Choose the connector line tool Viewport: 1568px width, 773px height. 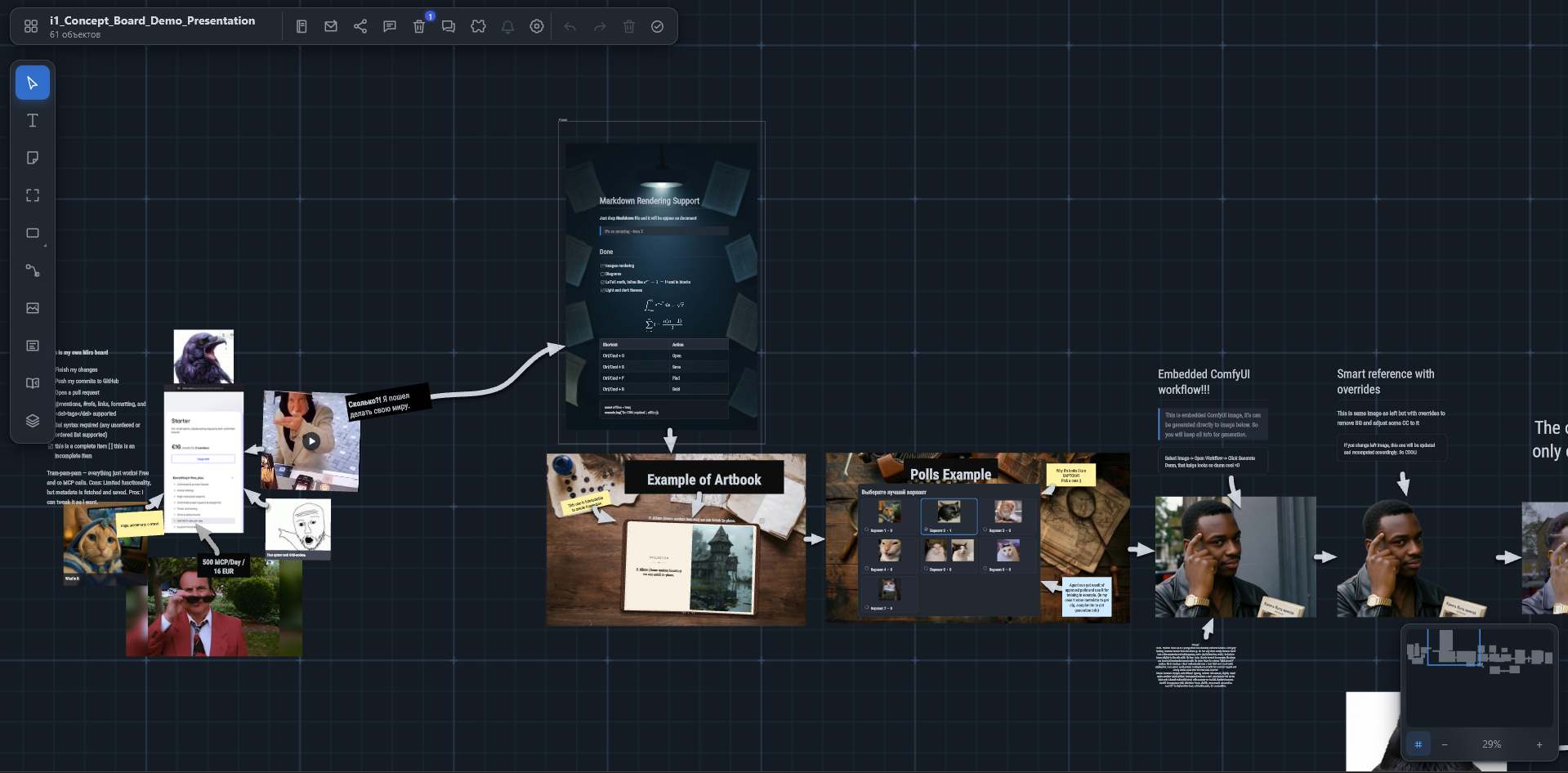(x=33, y=270)
